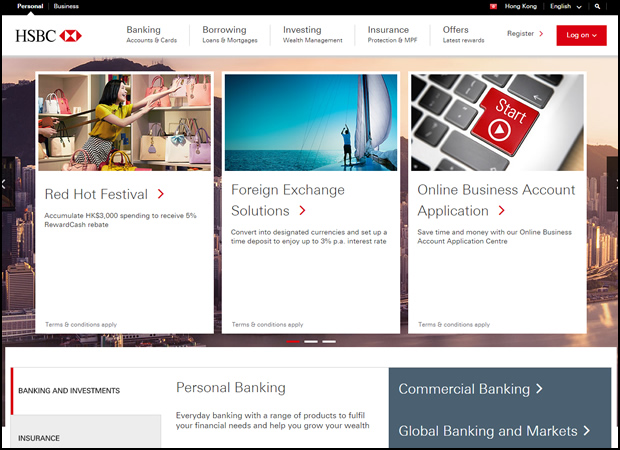Click red chevron after Foreign Exchange Solutions
This screenshot has width=620, height=450.
pyautogui.click(x=302, y=210)
